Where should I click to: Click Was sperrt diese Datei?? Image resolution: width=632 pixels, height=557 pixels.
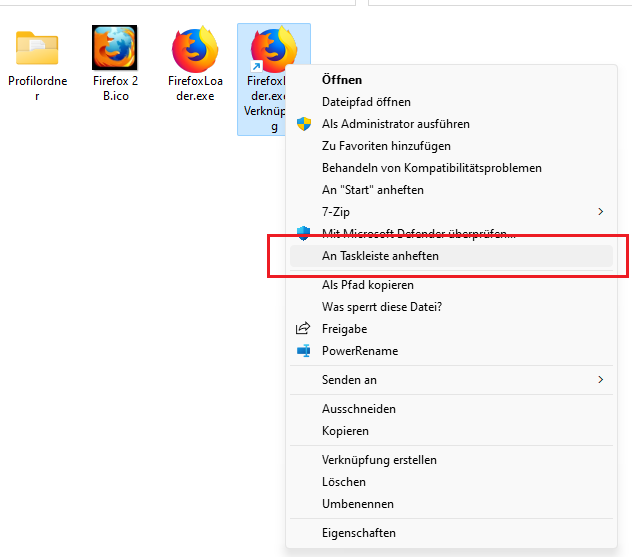coord(381,307)
